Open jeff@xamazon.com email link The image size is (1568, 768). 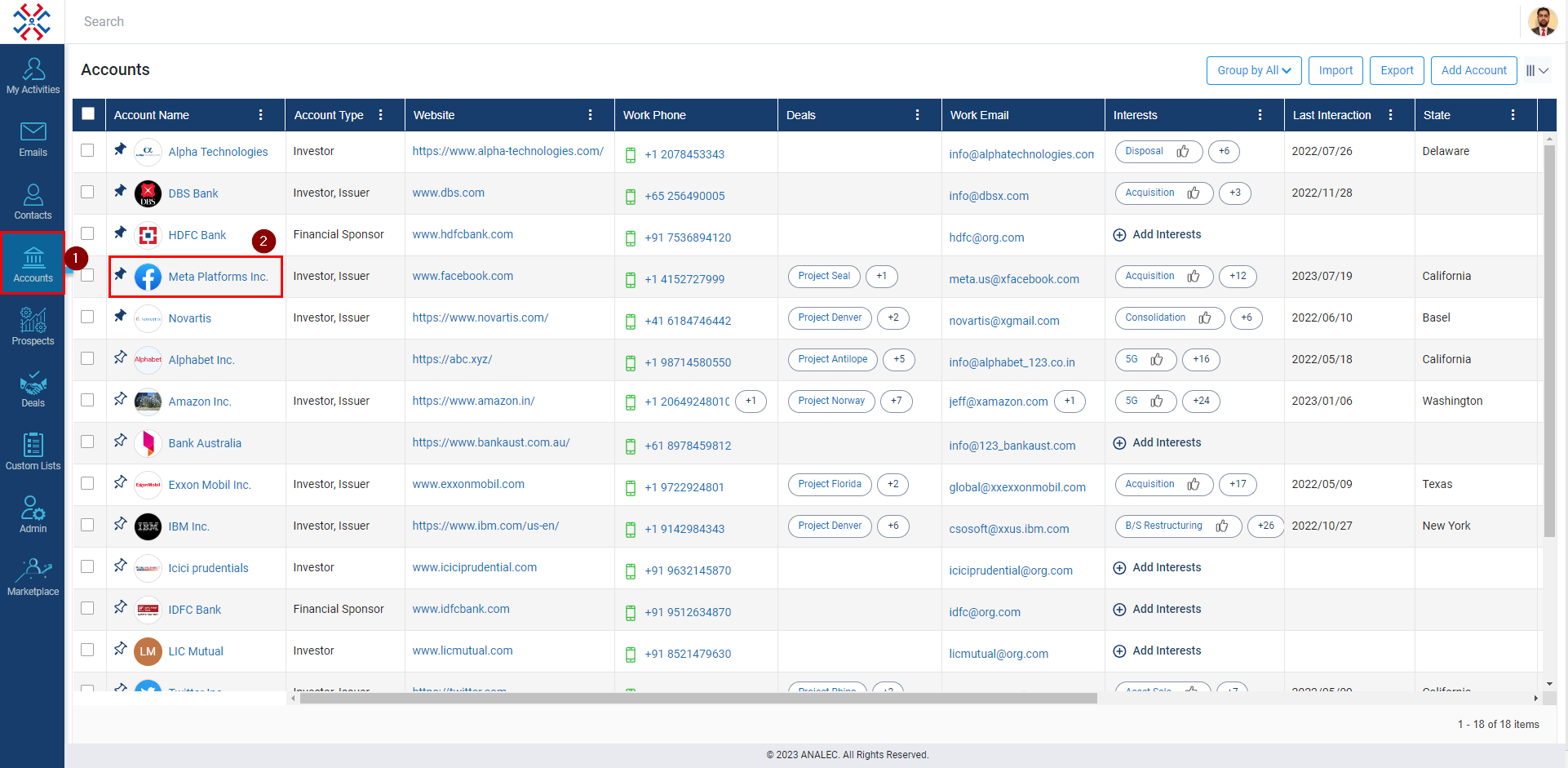coord(999,402)
